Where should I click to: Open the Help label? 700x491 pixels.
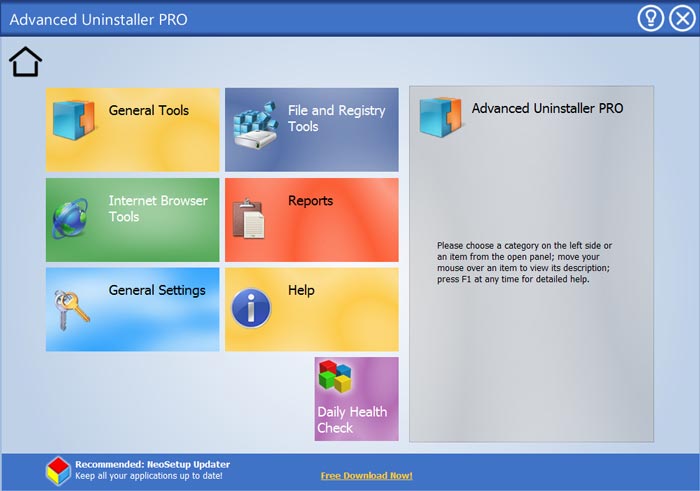tap(301, 290)
